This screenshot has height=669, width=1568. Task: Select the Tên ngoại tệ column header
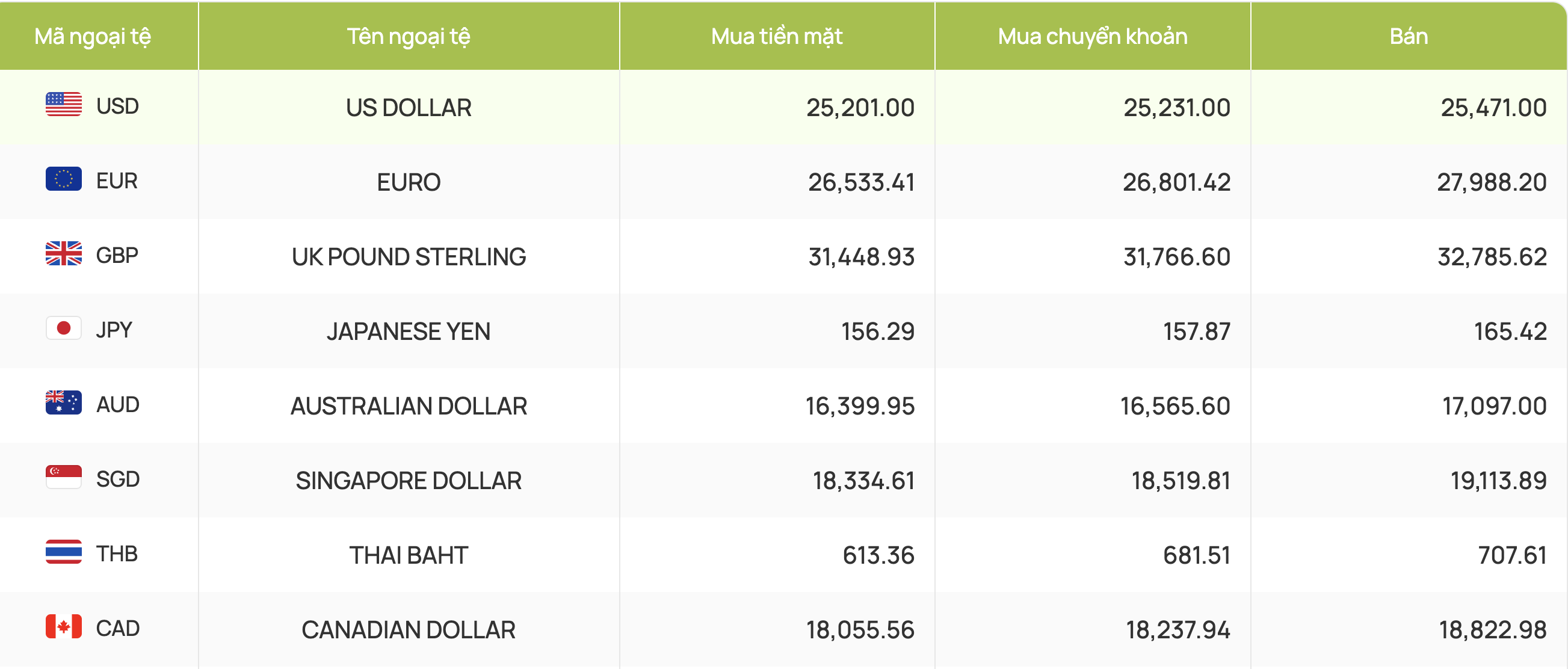pyautogui.click(x=409, y=37)
